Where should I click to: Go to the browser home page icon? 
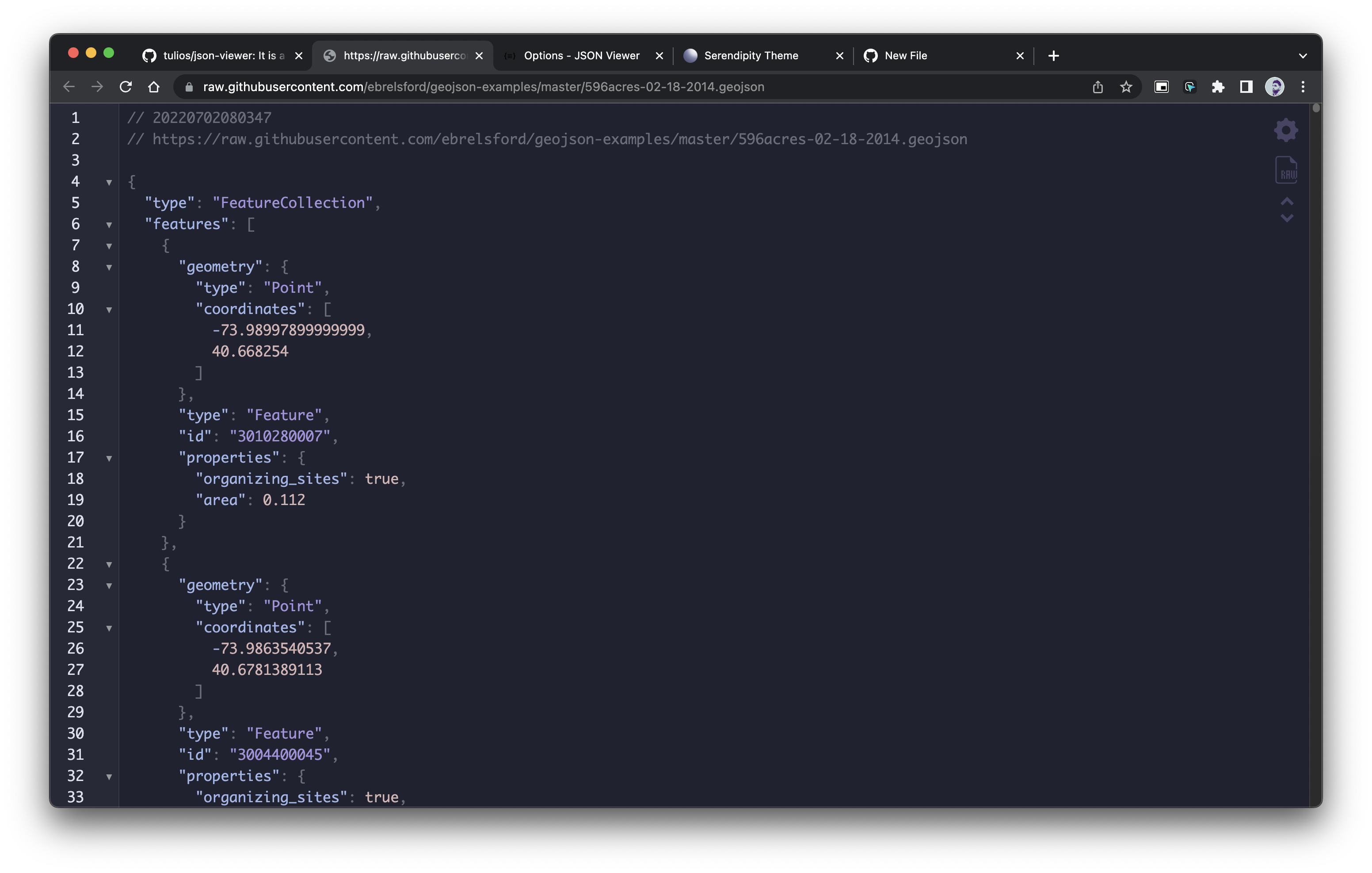(x=154, y=87)
